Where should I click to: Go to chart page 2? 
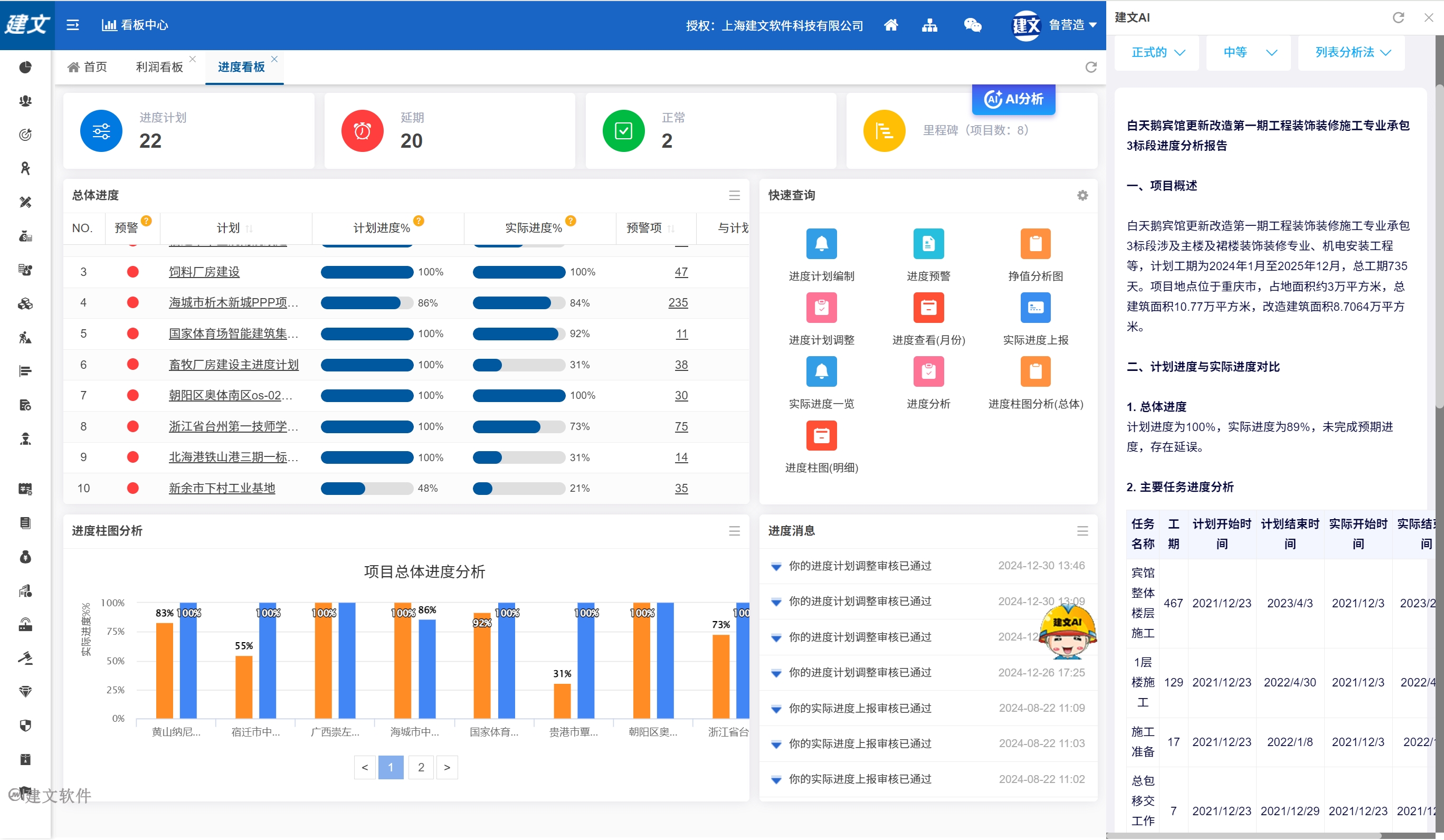click(x=421, y=767)
